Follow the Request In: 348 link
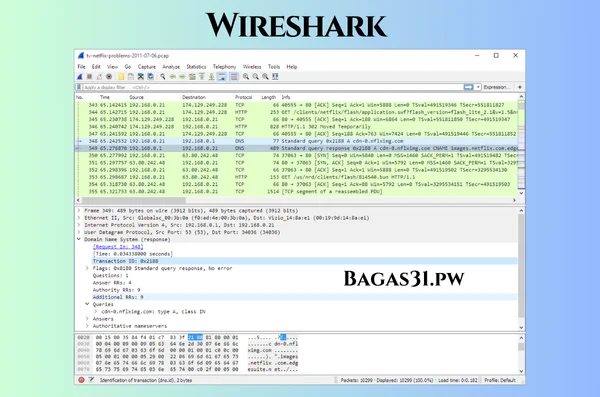Viewport: 600px width, 397px height. tap(118, 247)
